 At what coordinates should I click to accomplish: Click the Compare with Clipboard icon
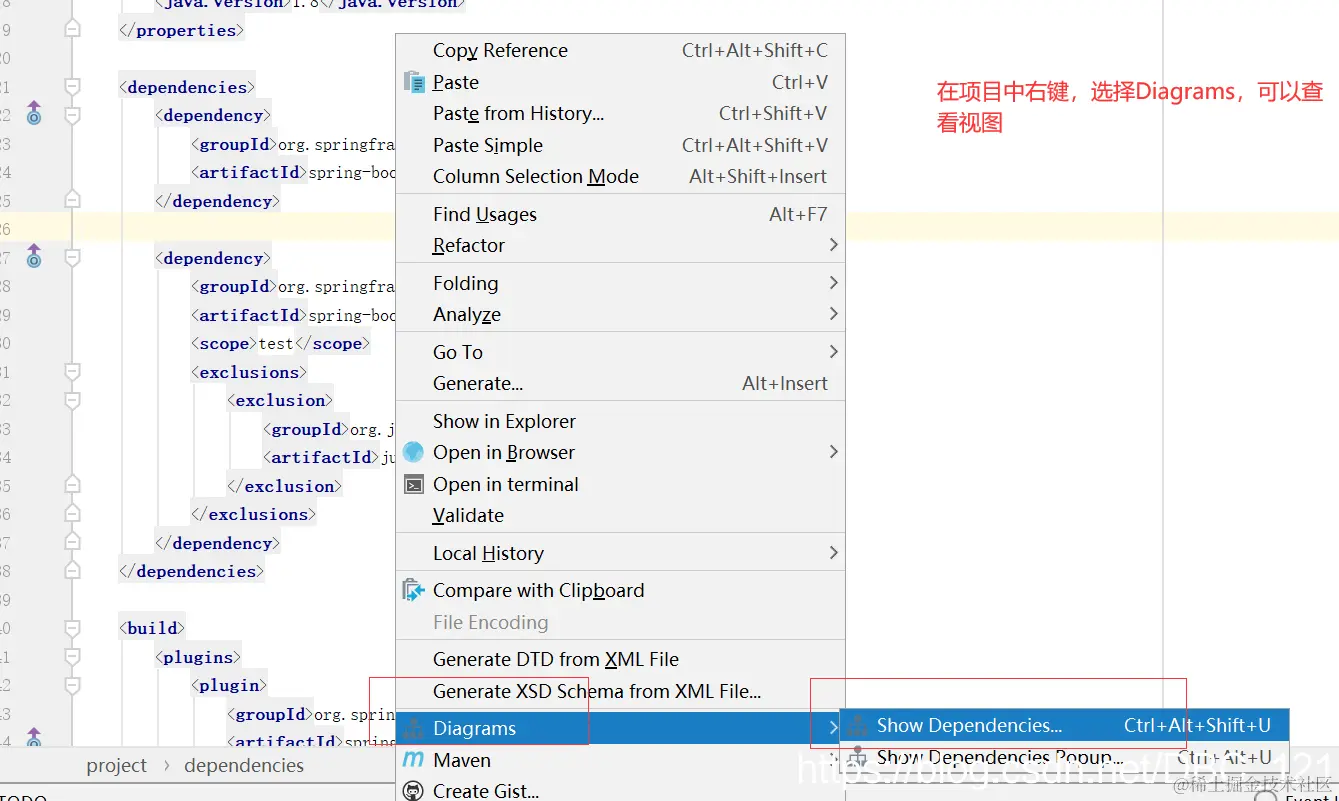point(413,590)
